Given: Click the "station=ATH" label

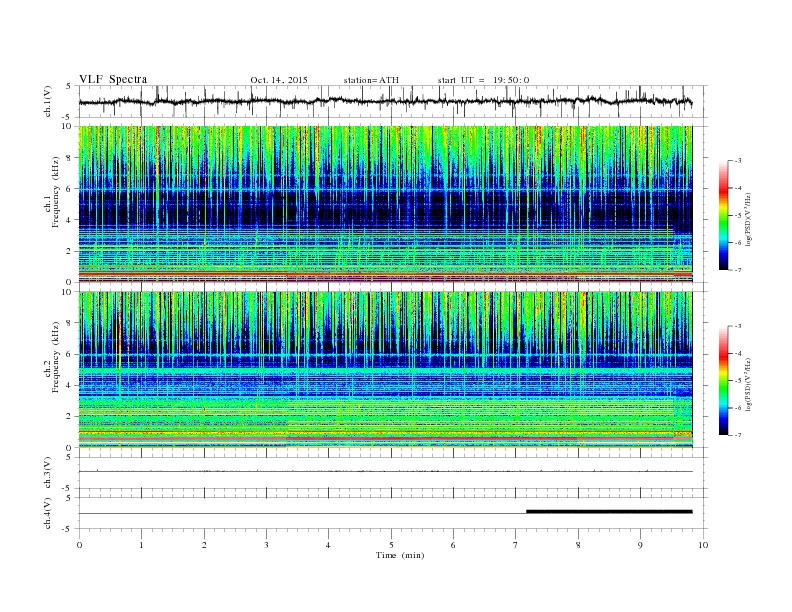Looking at the screenshot, I should (371, 80).
